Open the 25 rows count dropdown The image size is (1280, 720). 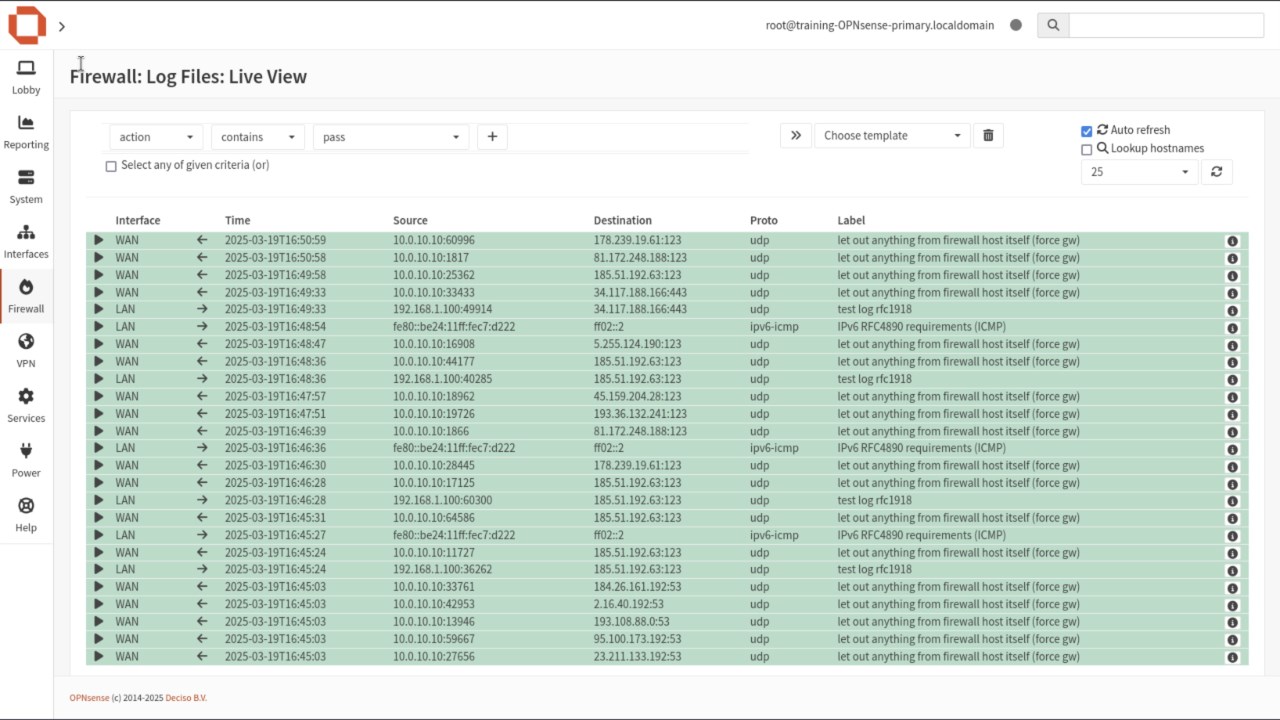point(1139,172)
